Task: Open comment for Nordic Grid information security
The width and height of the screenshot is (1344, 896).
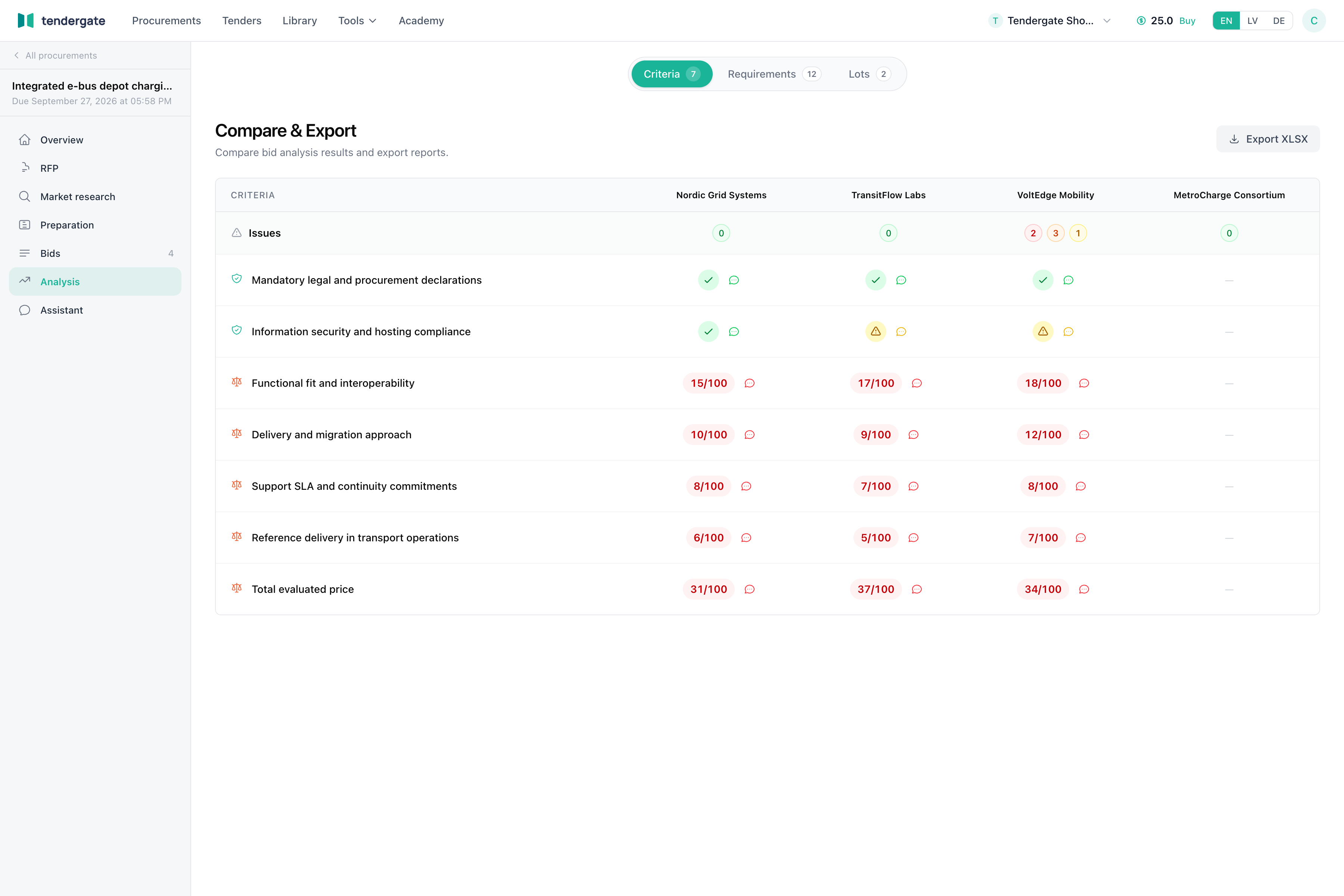Action: tap(734, 332)
